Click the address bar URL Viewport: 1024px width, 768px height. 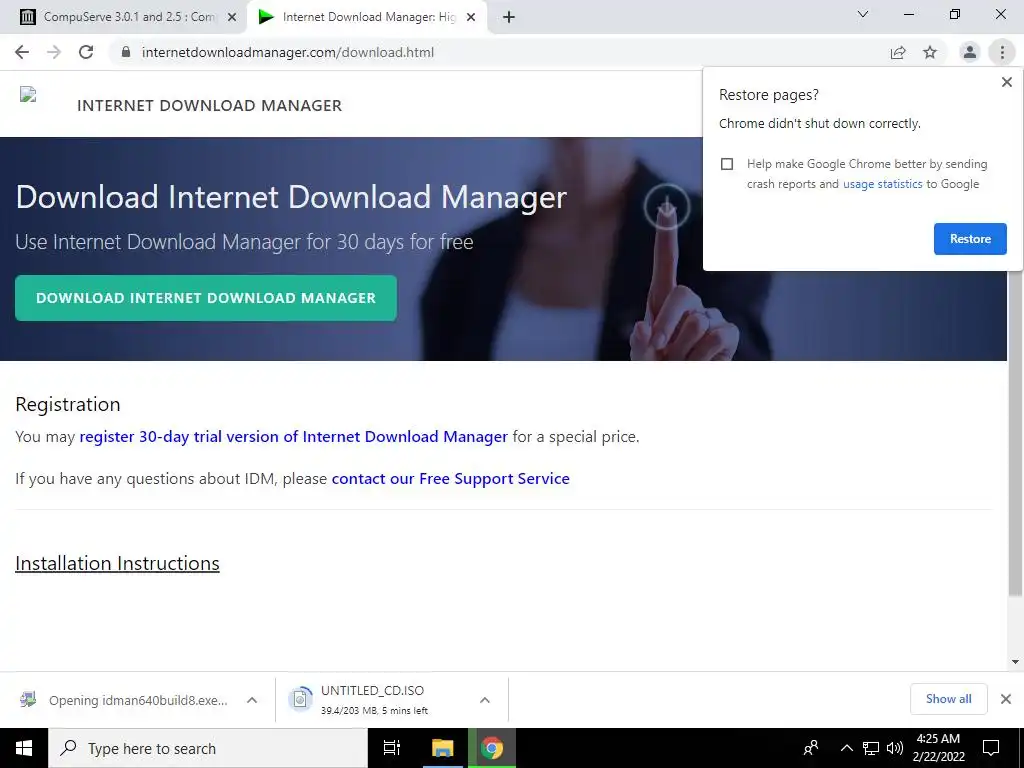287,52
